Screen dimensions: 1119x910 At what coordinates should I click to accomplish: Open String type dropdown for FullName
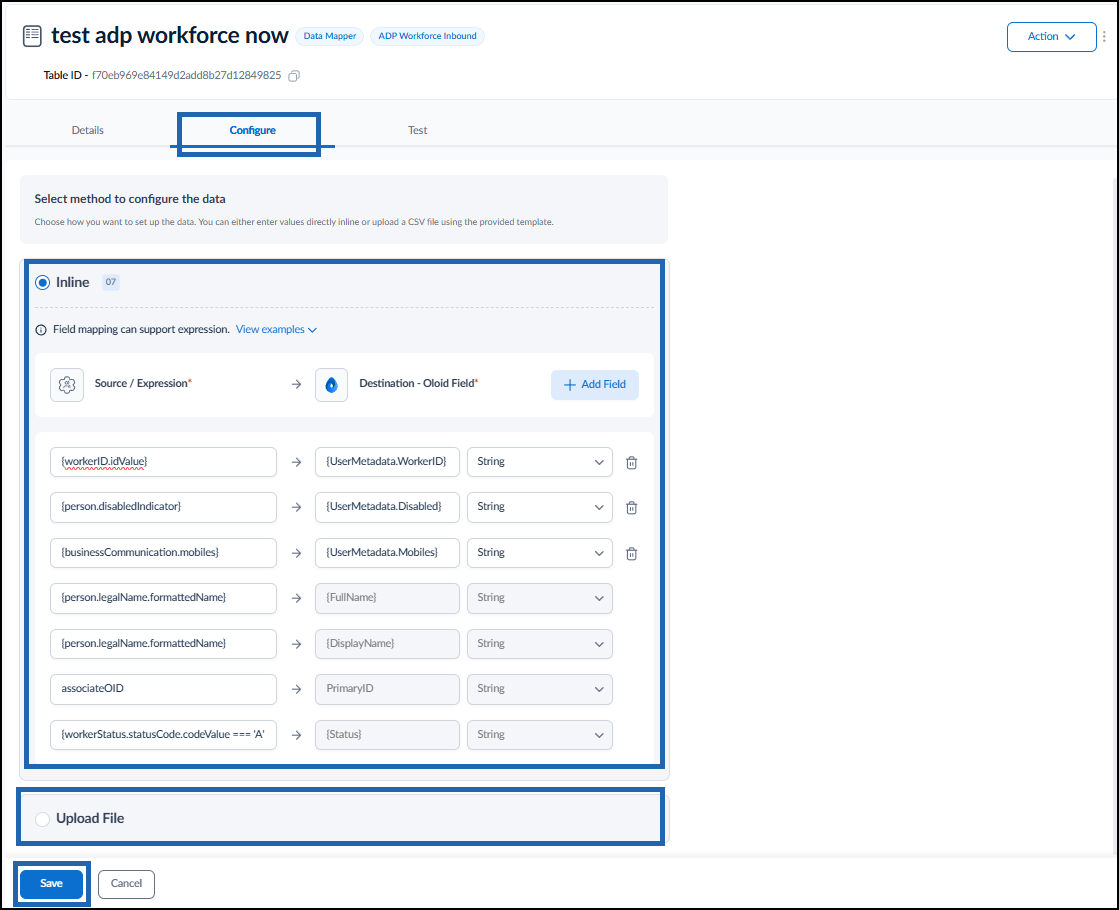pyautogui.click(x=540, y=598)
